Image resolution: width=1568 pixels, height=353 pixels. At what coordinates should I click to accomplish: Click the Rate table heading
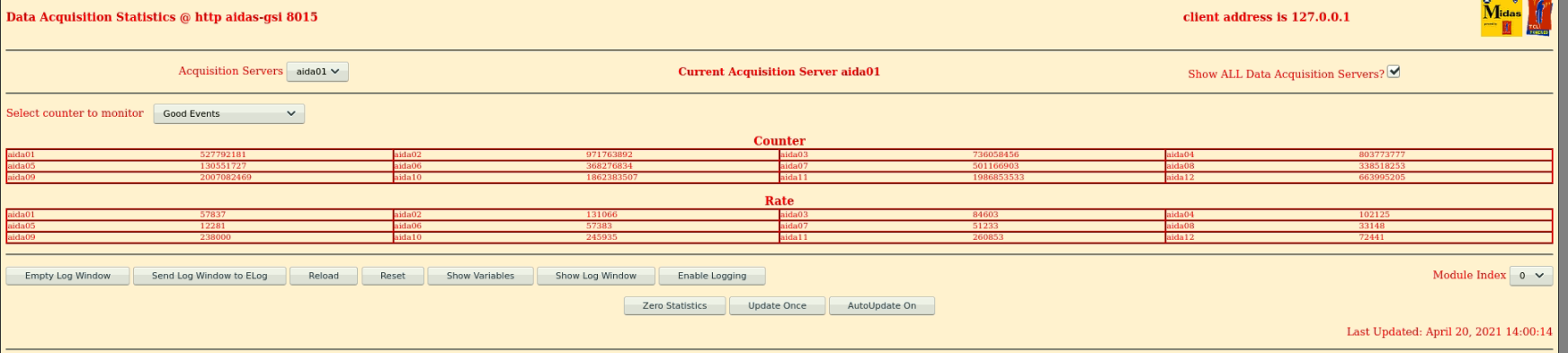click(780, 201)
